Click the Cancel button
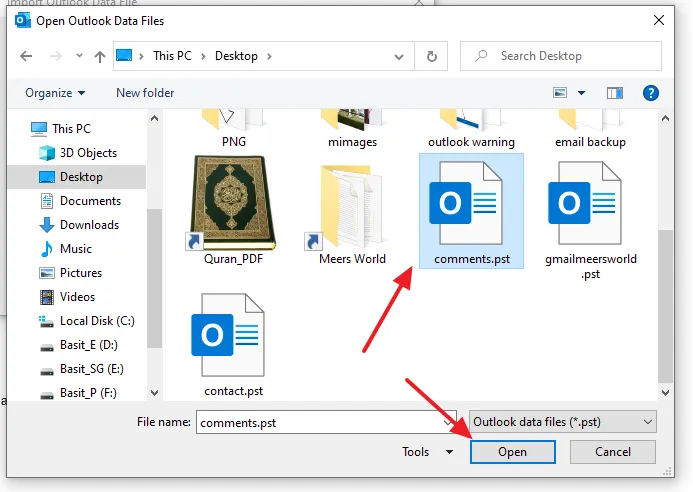This screenshot has height=492, width=693. coord(613,452)
